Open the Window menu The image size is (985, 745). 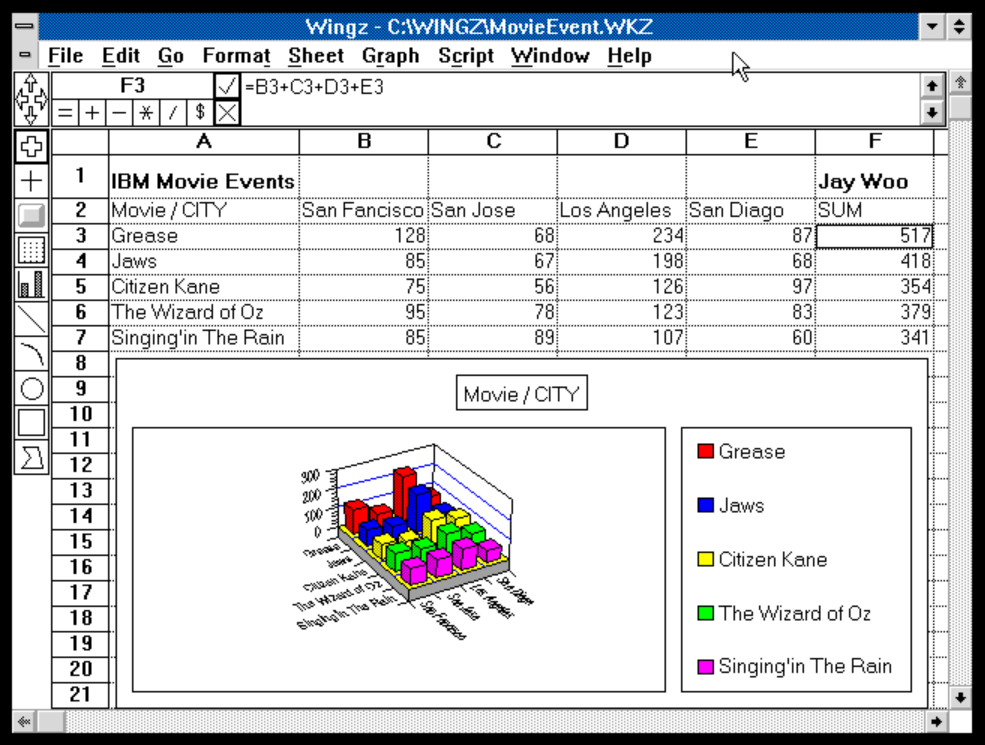tap(550, 56)
